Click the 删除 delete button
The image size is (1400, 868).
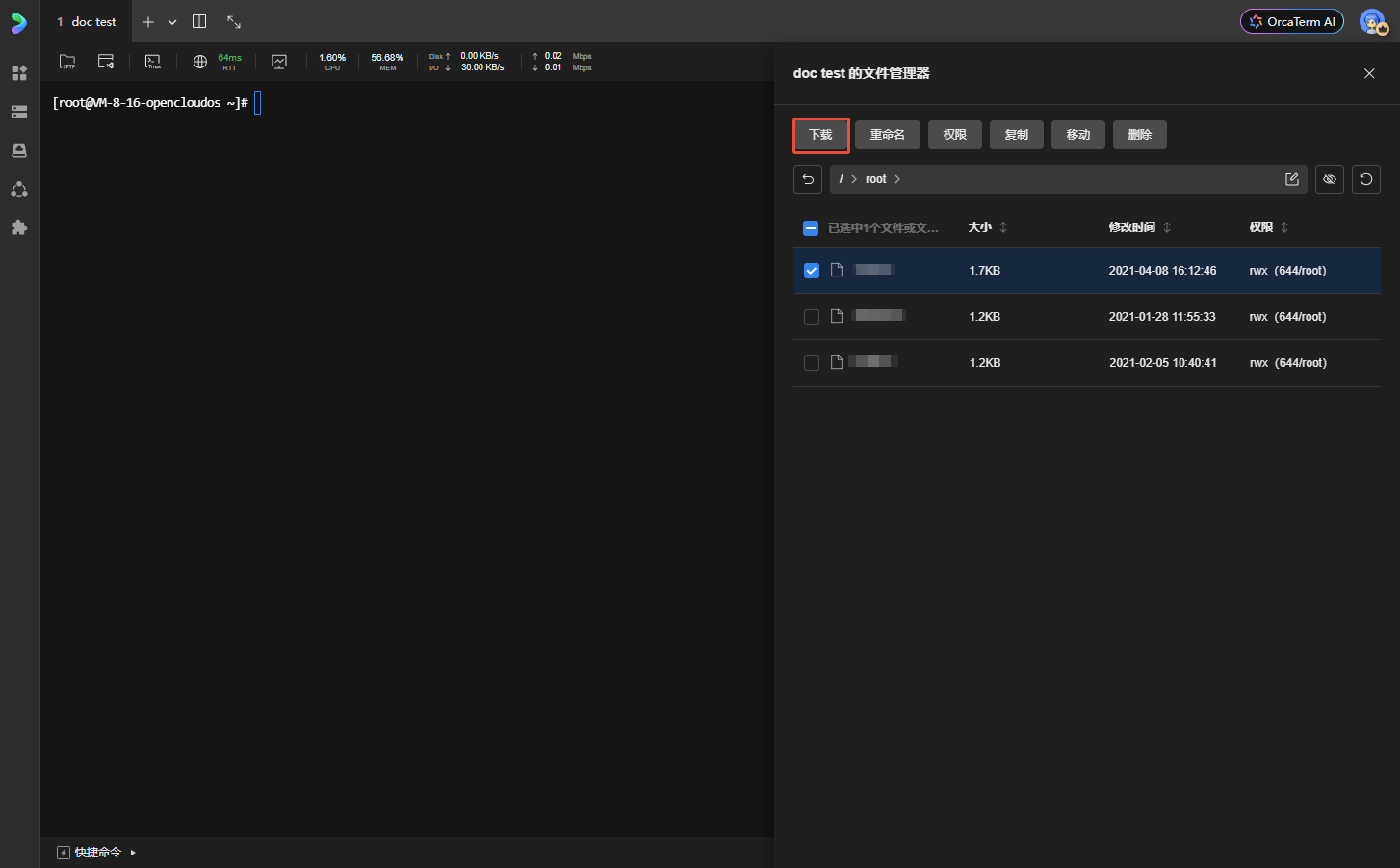click(x=1139, y=135)
